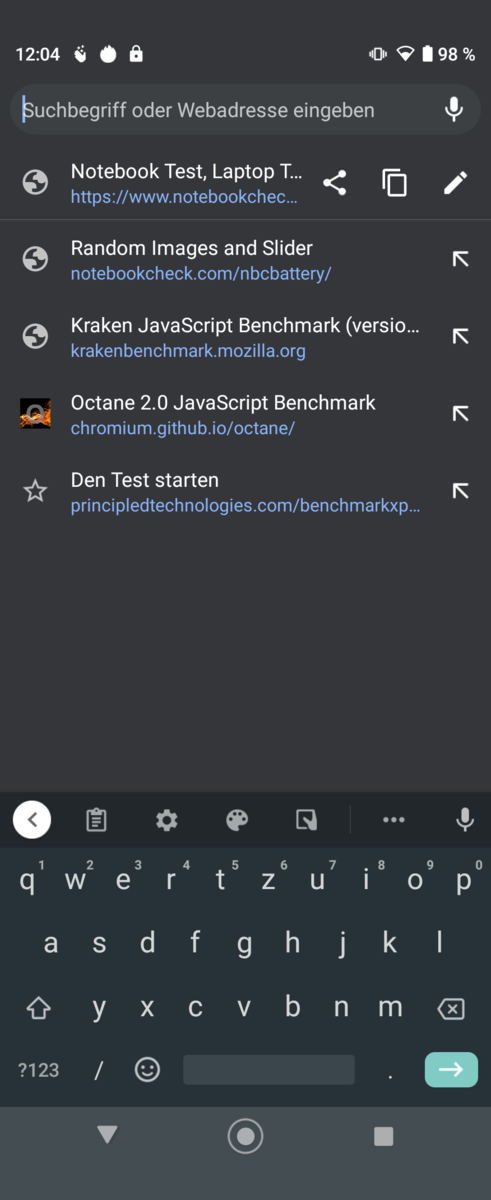Insert Kraken JavaScript Benchmark suggestion arrow
491x1200 pixels.
(x=460, y=337)
